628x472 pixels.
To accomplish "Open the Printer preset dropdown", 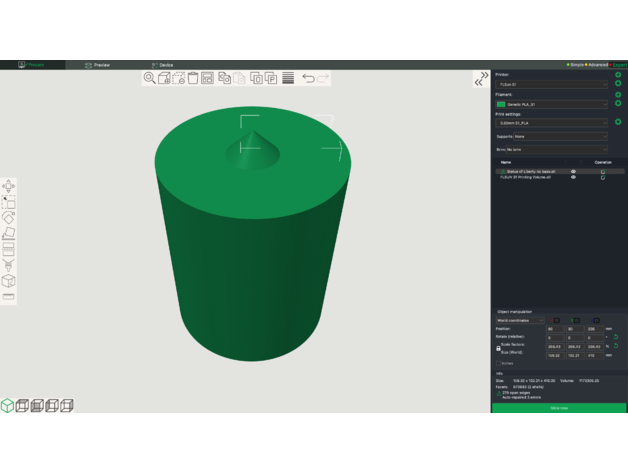I will (551, 84).
